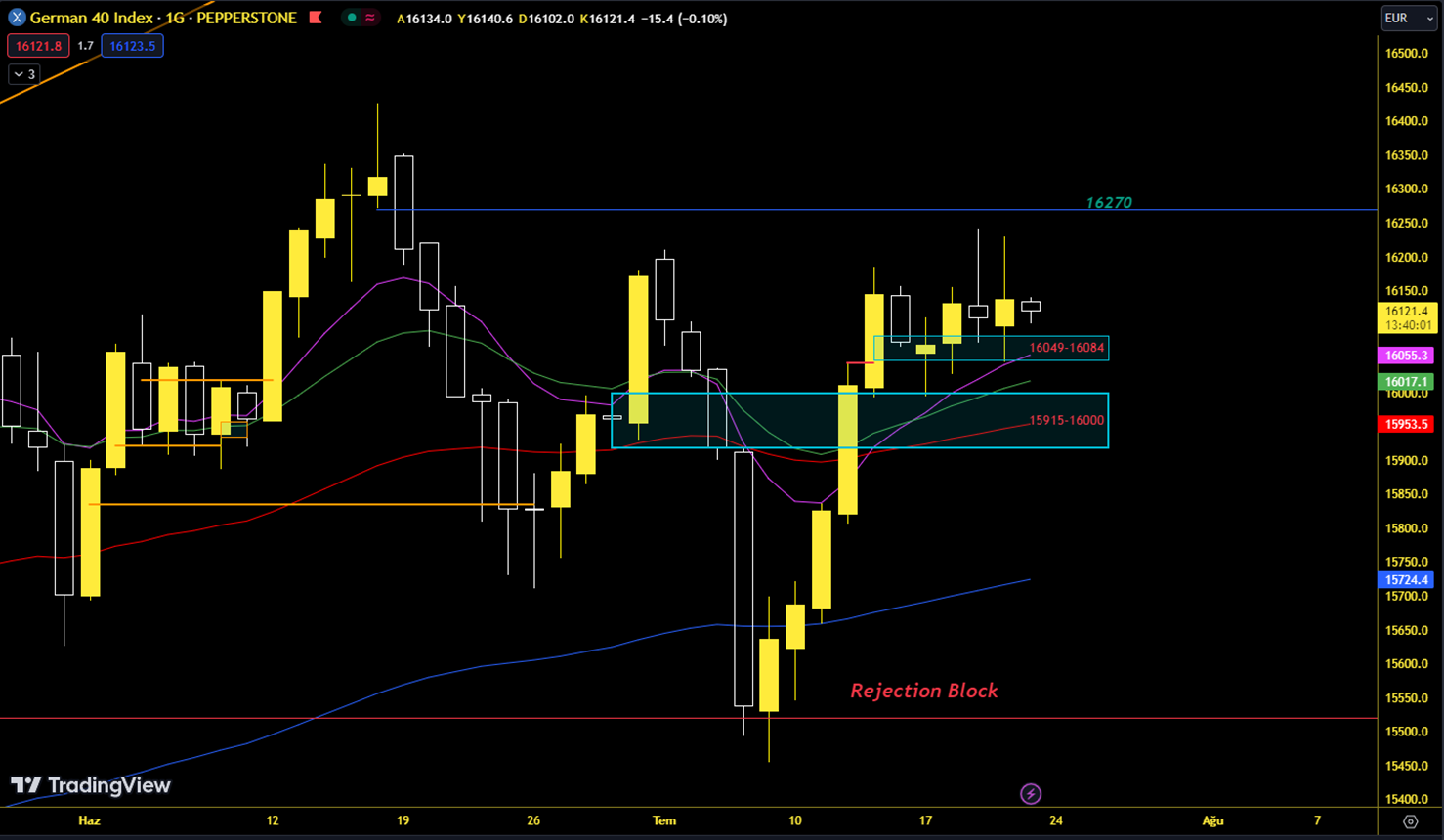Screen dimensions: 1444x840
Task: Click the green 16017.1 price tag
Action: click(1406, 382)
